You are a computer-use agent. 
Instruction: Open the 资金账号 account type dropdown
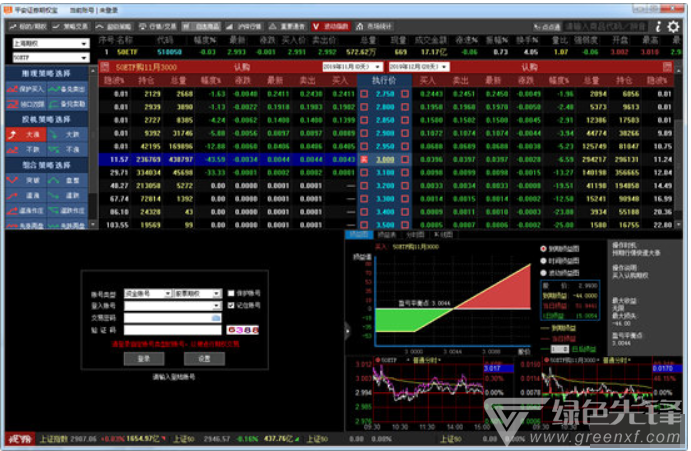(148, 293)
